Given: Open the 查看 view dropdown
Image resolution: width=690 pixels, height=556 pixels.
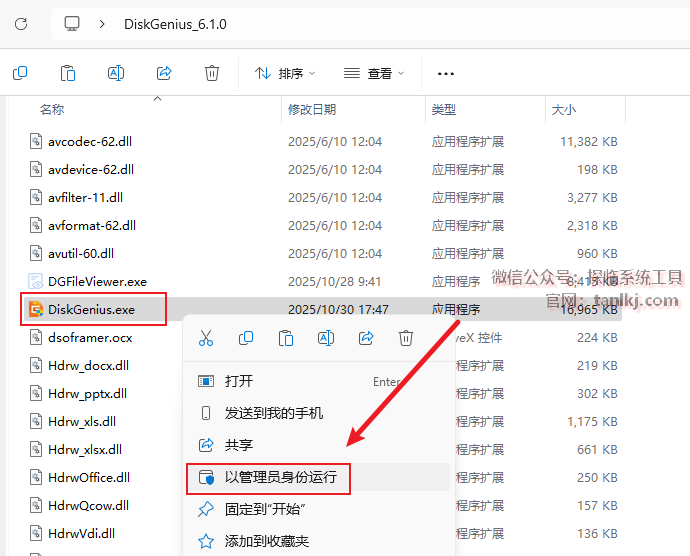Looking at the screenshot, I should (x=374, y=73).
